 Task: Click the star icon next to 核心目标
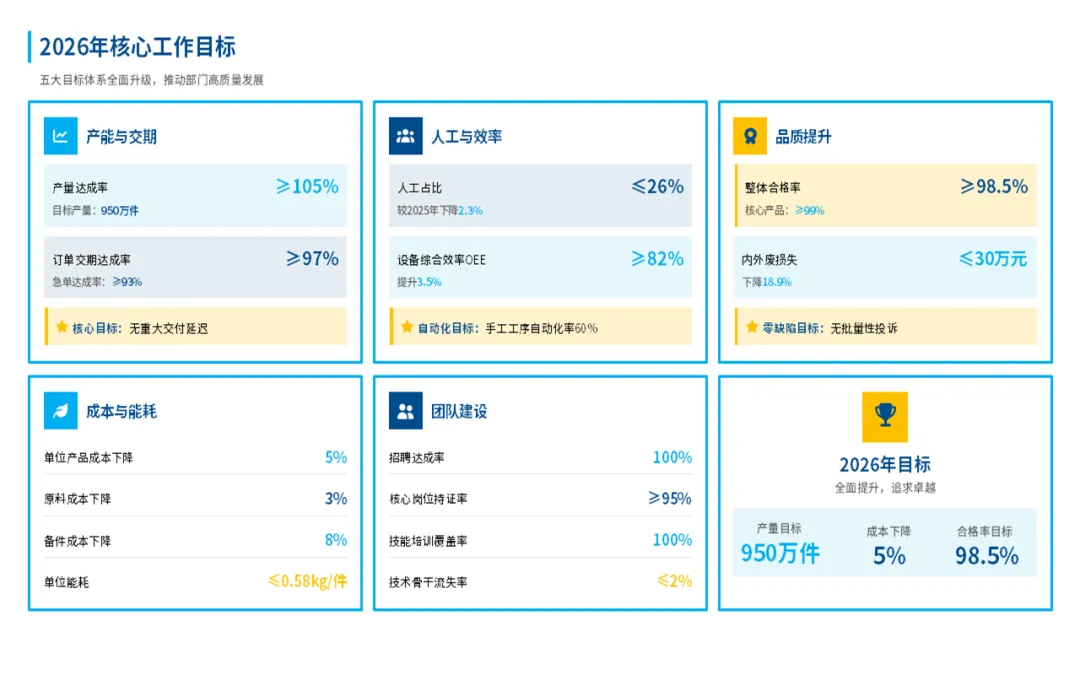[62, 327]
